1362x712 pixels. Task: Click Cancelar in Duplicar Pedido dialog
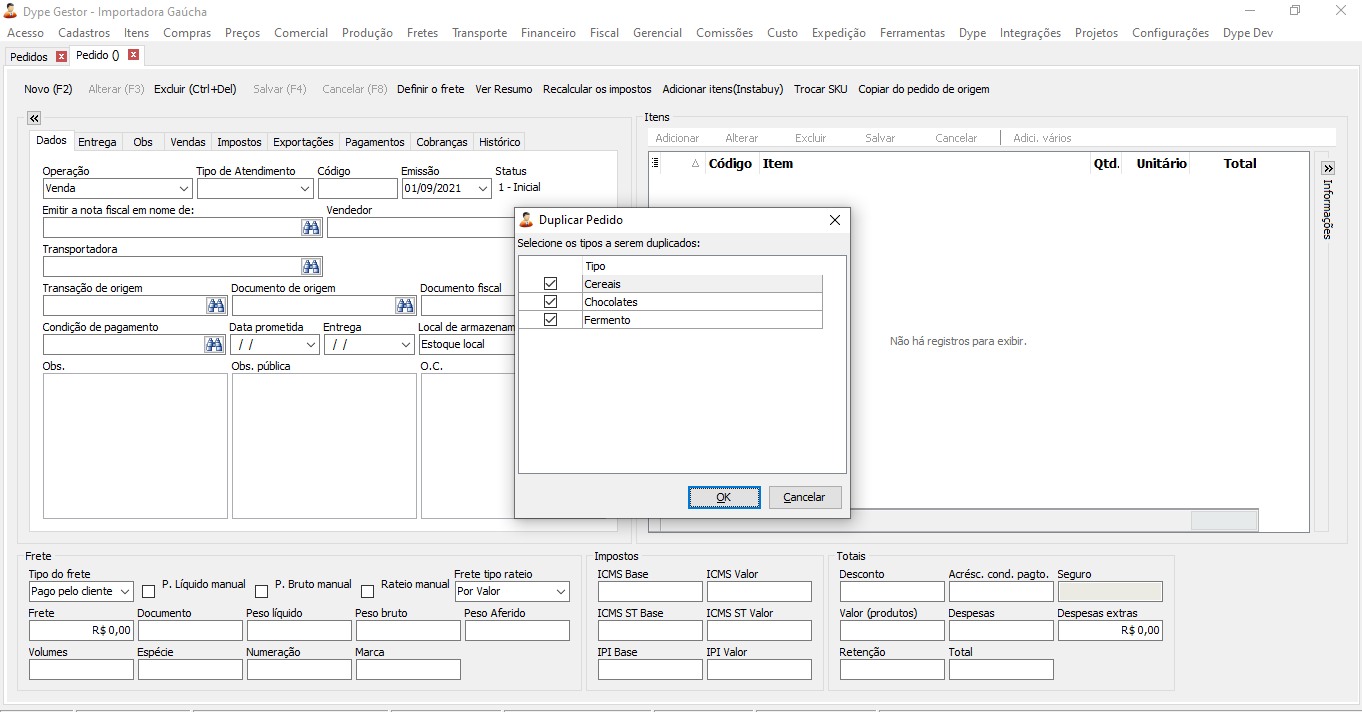pos(804,497)
